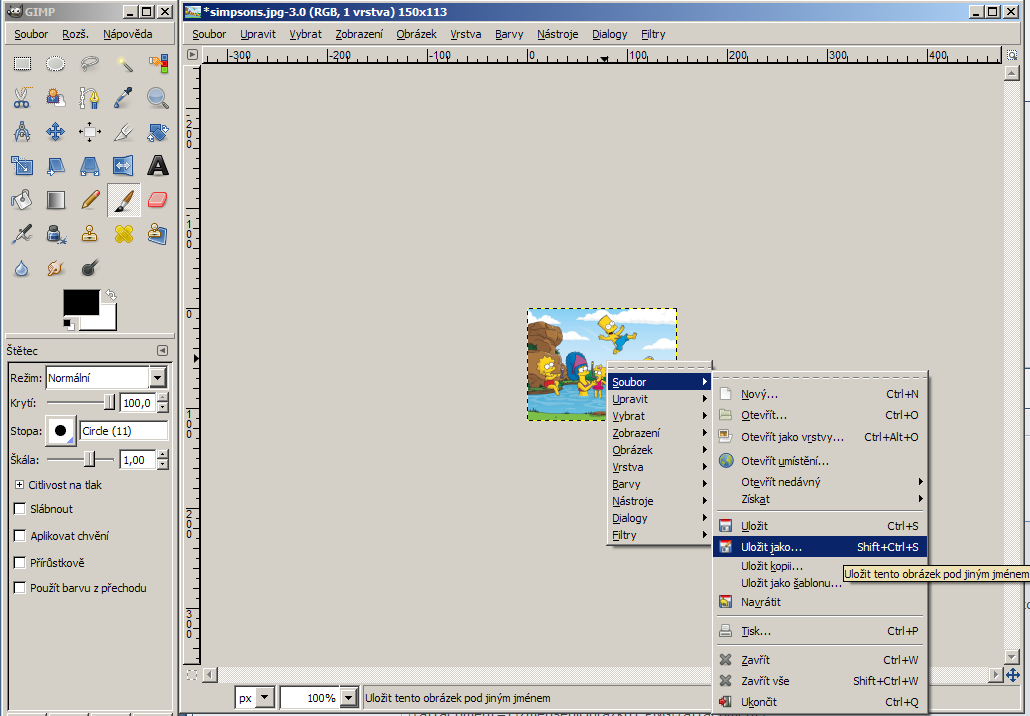The width and height of the screenshot is (1030, 716).
Task: Click the brush preview button next to Stopa
Action: tap(61, 431)
